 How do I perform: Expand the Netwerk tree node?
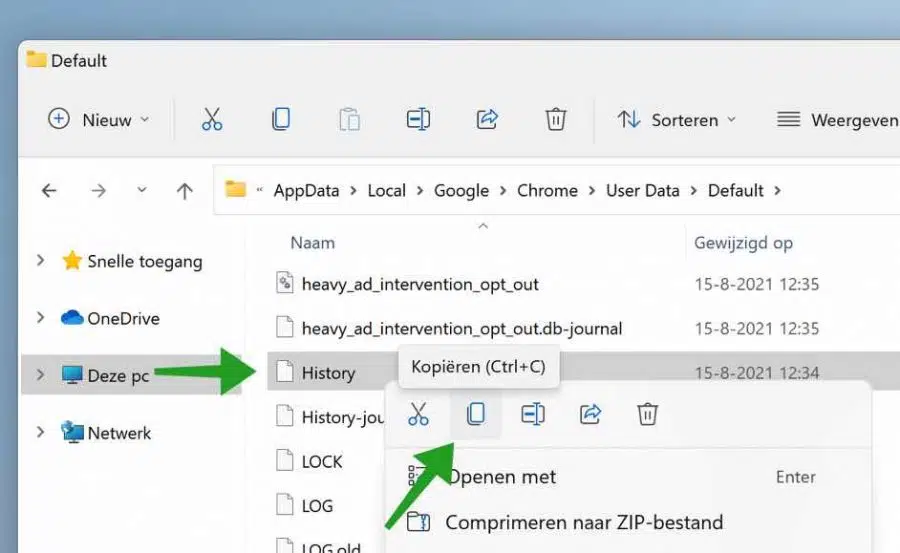click(x=40, y=432)
